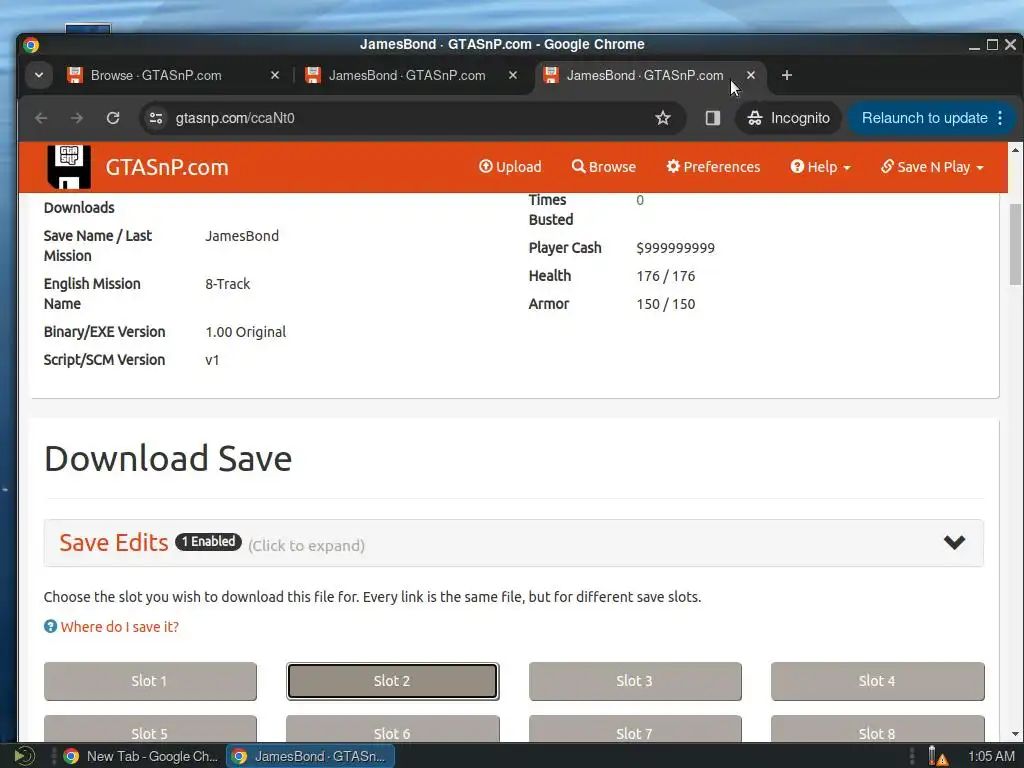Click the question mark help icon

tap(50, 626)
